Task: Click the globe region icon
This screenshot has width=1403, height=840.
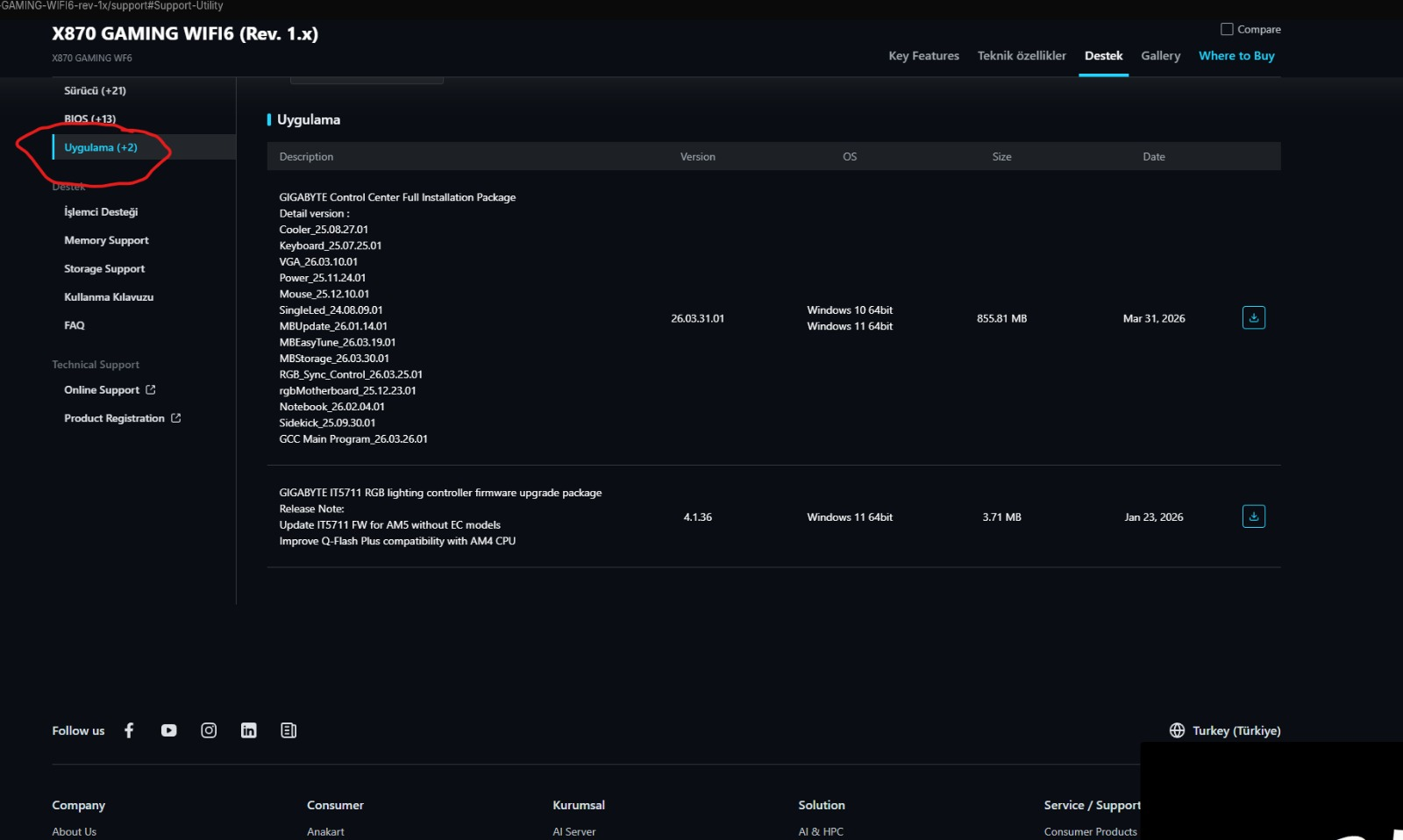Action: tap(1177, 730)
